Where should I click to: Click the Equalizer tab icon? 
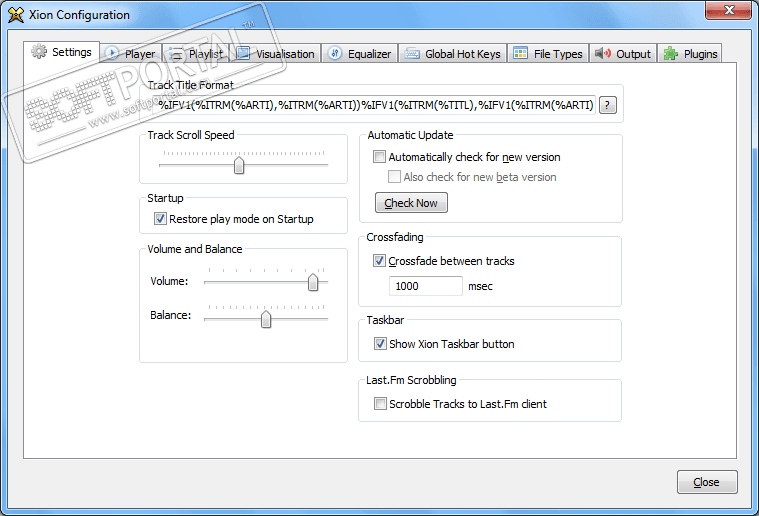tap(335, 53)
